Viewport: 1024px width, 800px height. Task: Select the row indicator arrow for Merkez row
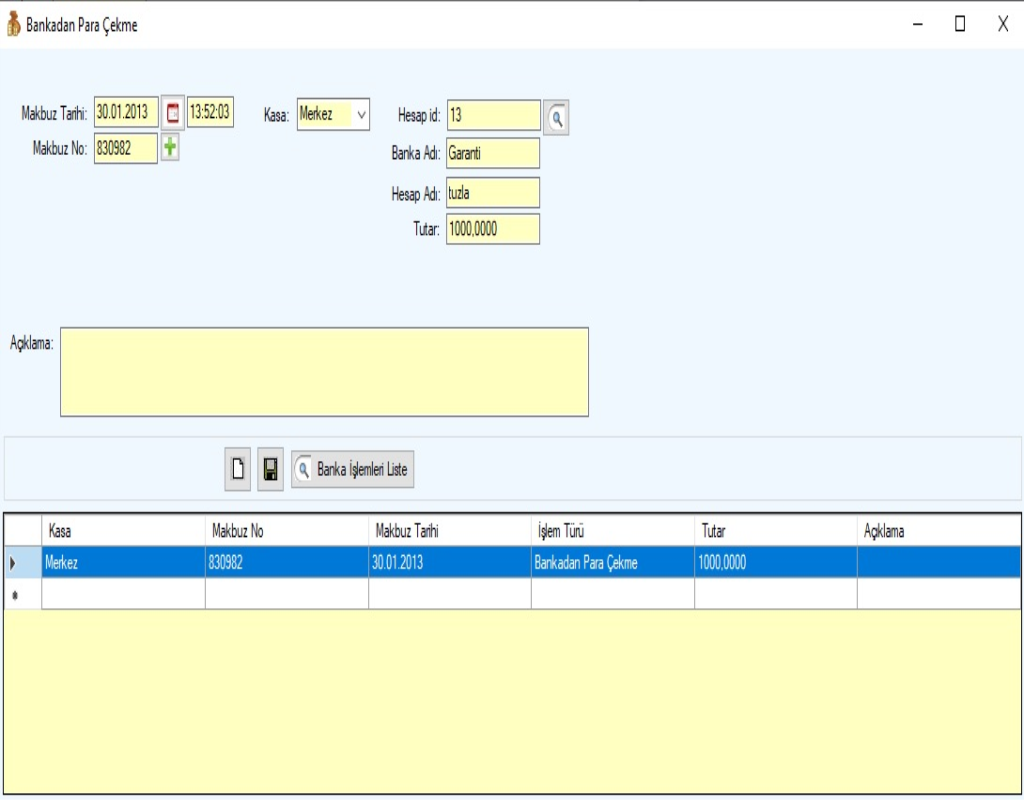[x=13, y=563]
